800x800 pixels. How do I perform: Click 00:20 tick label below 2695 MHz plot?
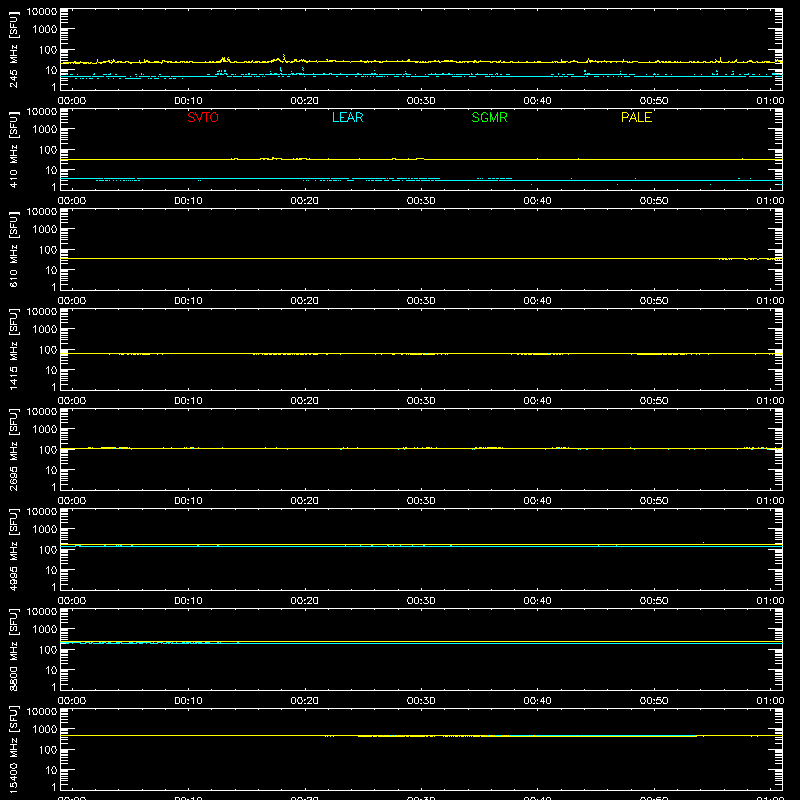[305, 501]
